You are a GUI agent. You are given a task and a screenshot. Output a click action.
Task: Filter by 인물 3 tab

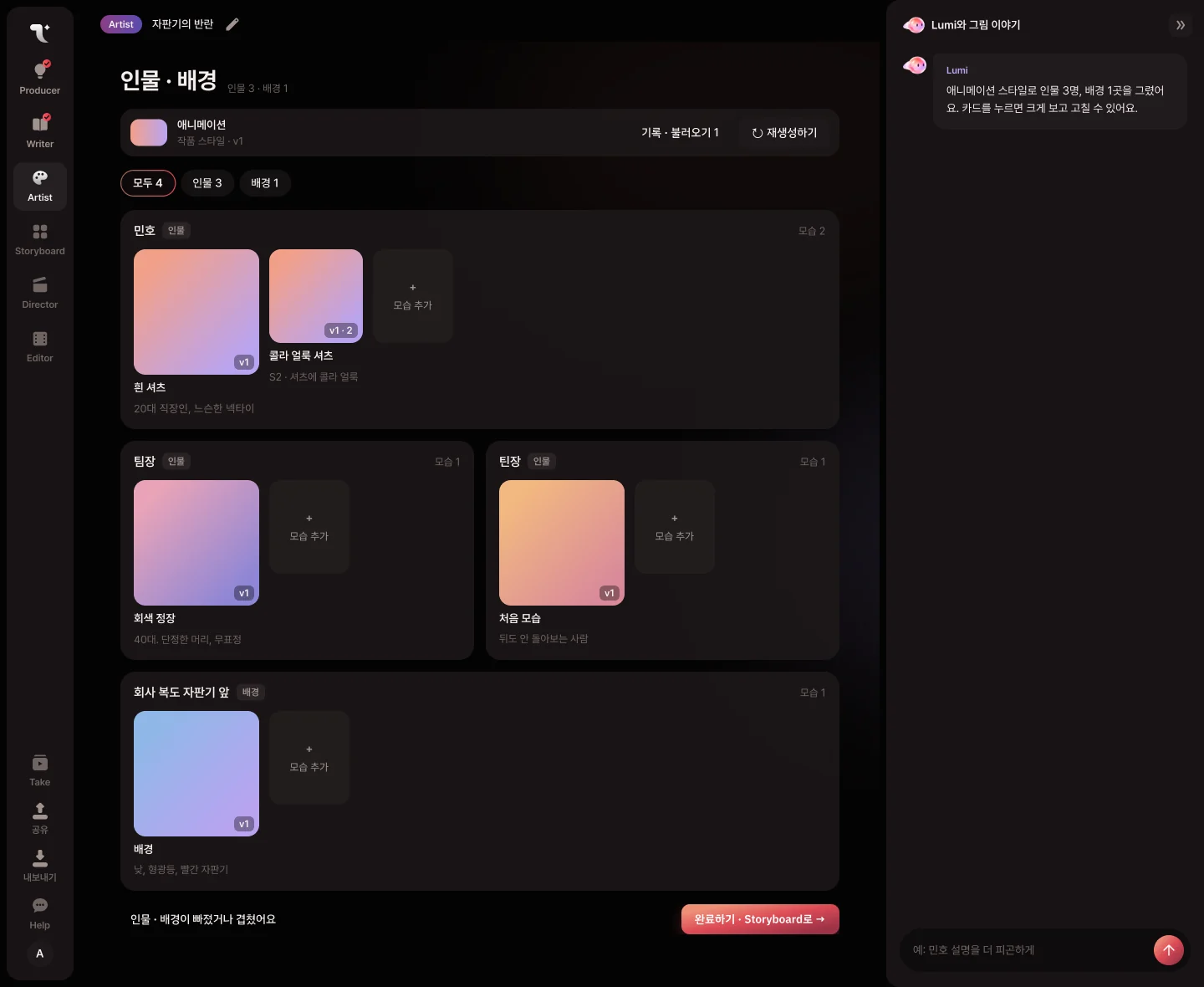(207, 183)
